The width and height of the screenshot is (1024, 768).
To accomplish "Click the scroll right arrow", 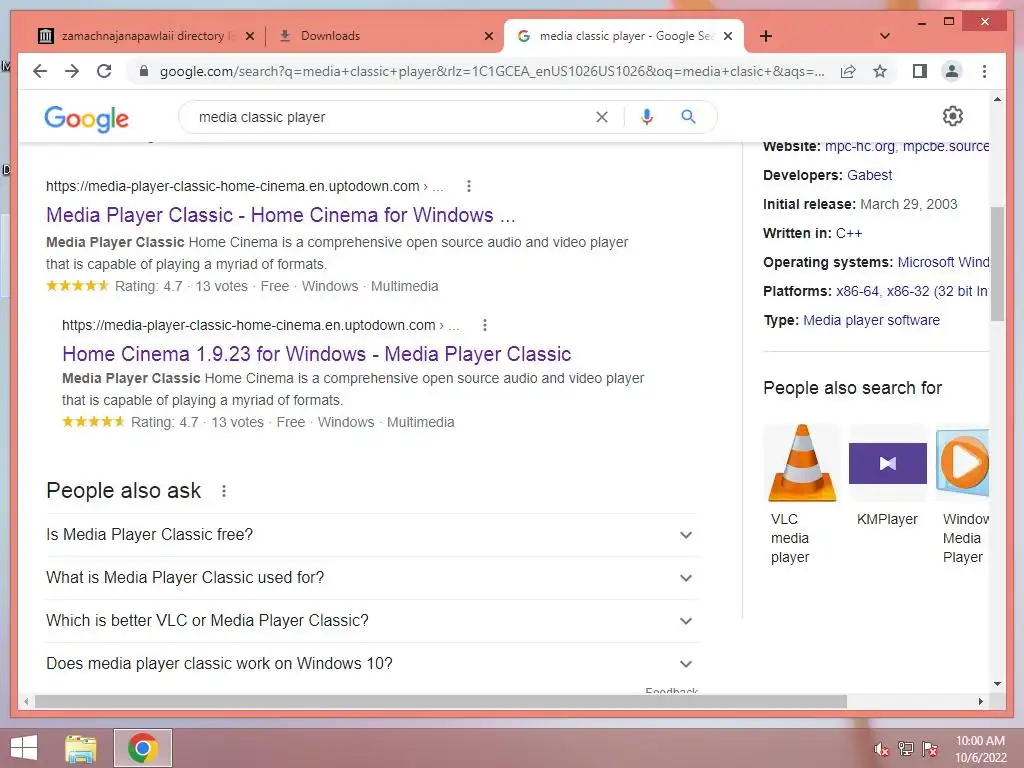I will click(x=980, y=701).
